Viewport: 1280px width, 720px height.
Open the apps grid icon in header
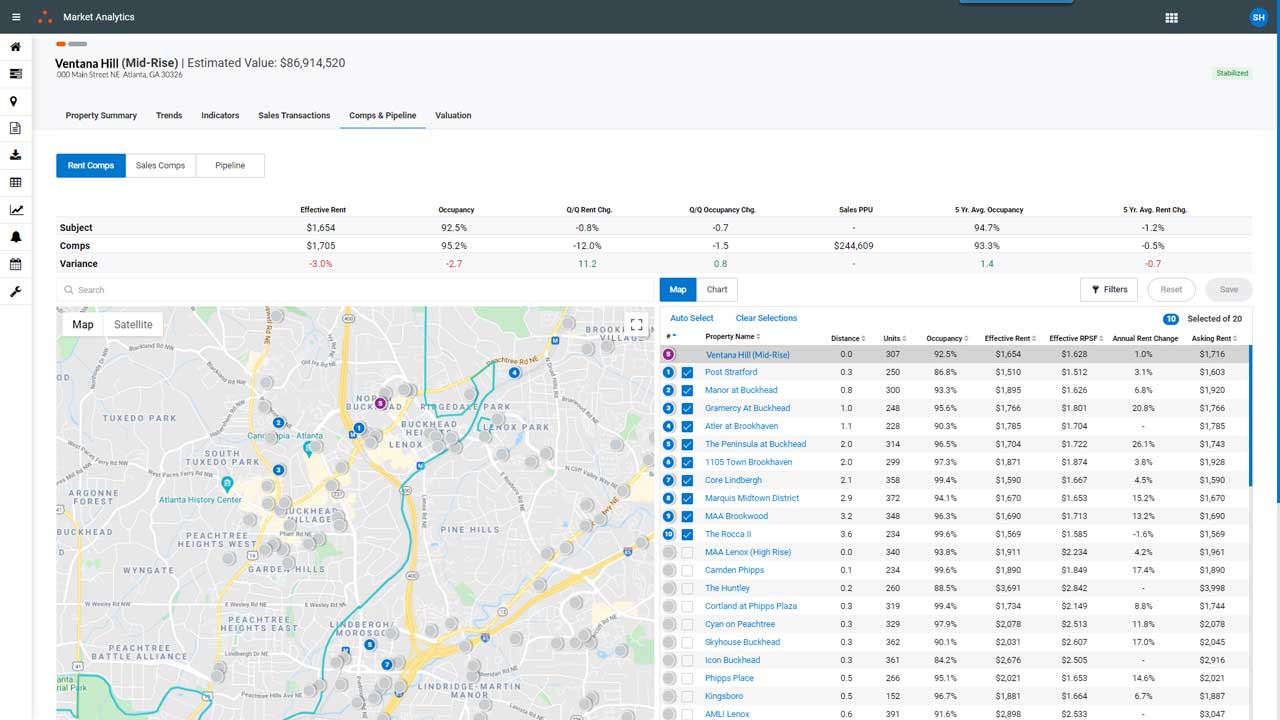click(1171, 17)
